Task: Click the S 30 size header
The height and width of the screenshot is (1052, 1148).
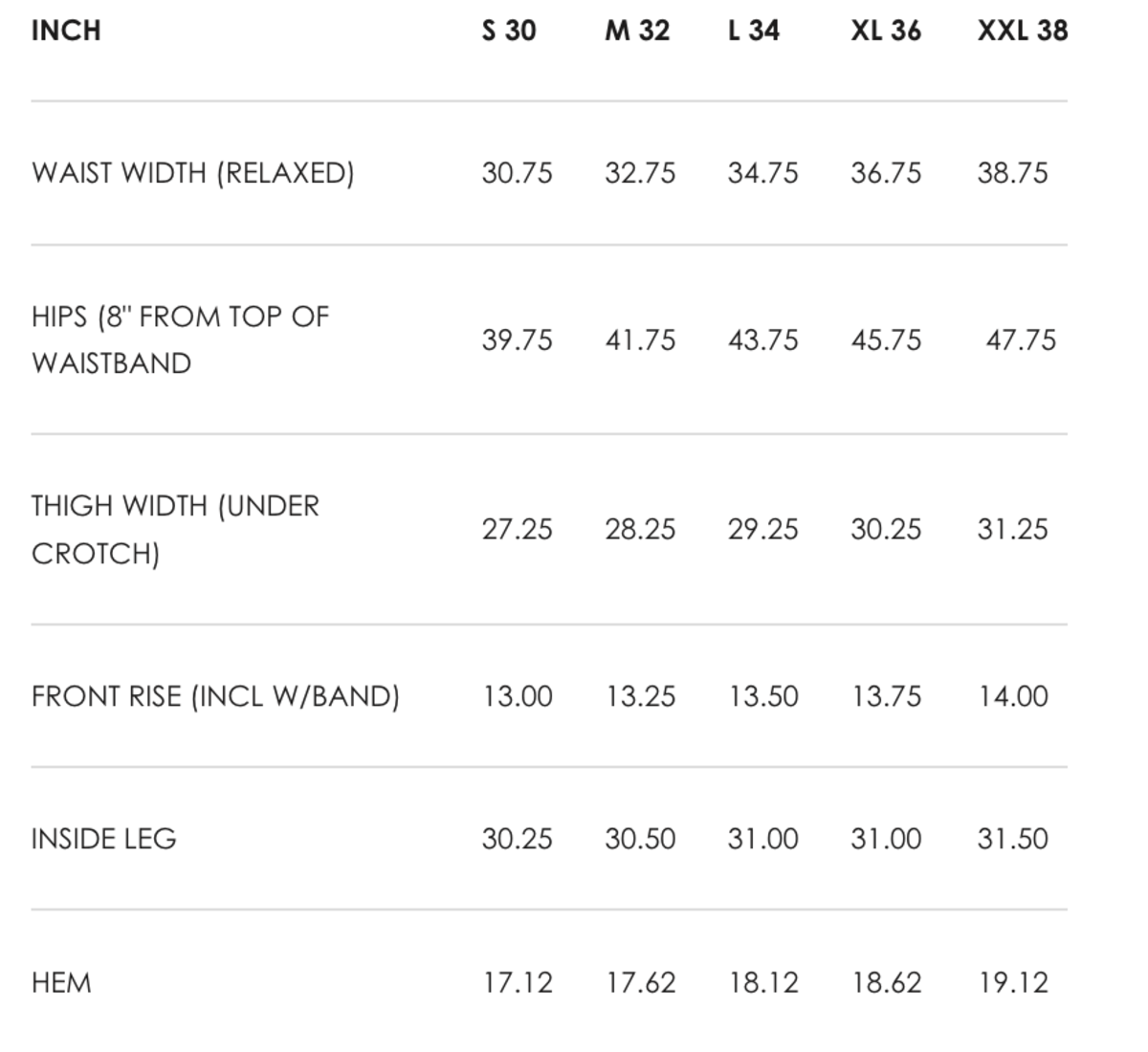Action: [509, 31]
